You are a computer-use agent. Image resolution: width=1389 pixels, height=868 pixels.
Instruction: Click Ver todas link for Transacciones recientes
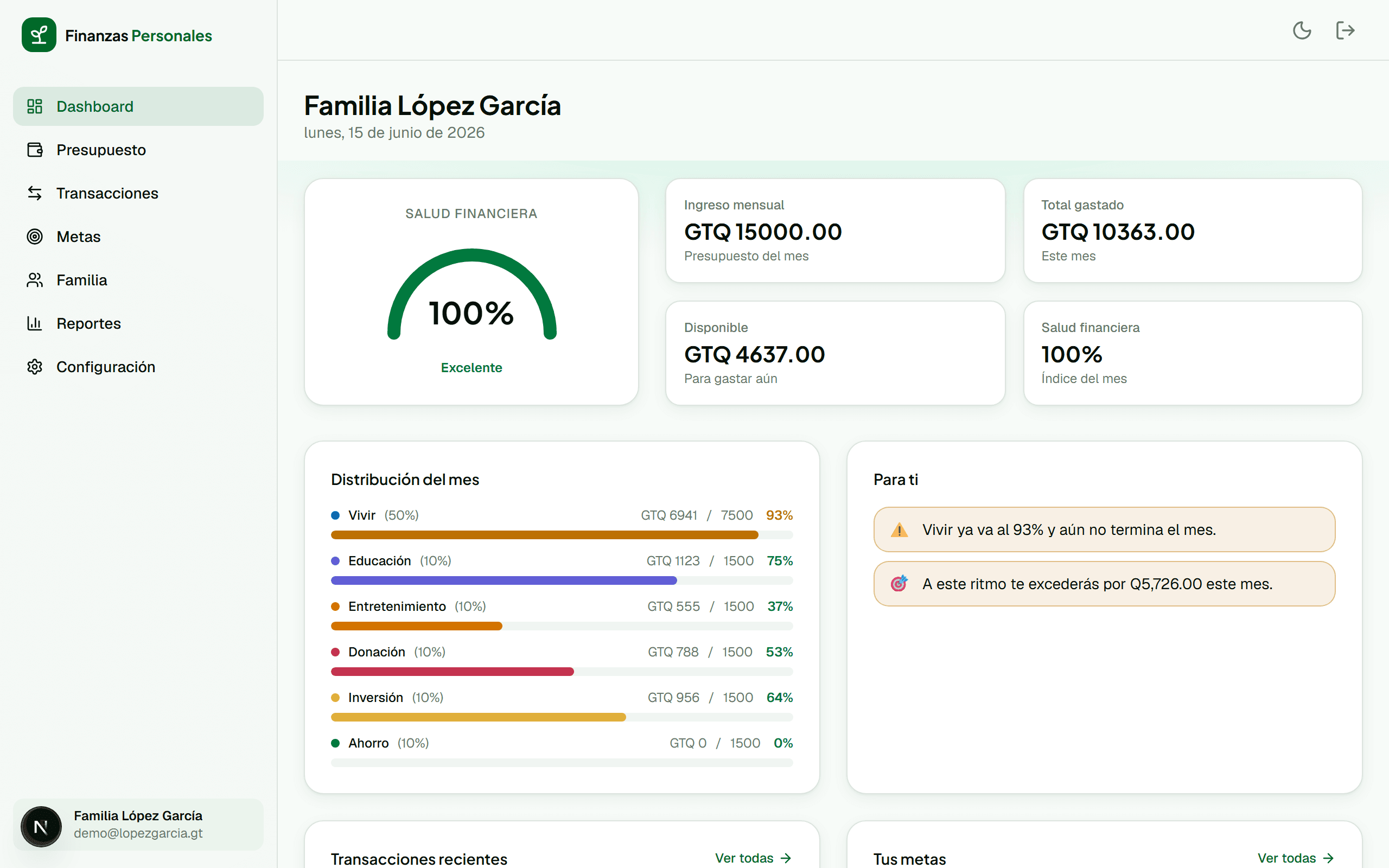tap(753, 858)
